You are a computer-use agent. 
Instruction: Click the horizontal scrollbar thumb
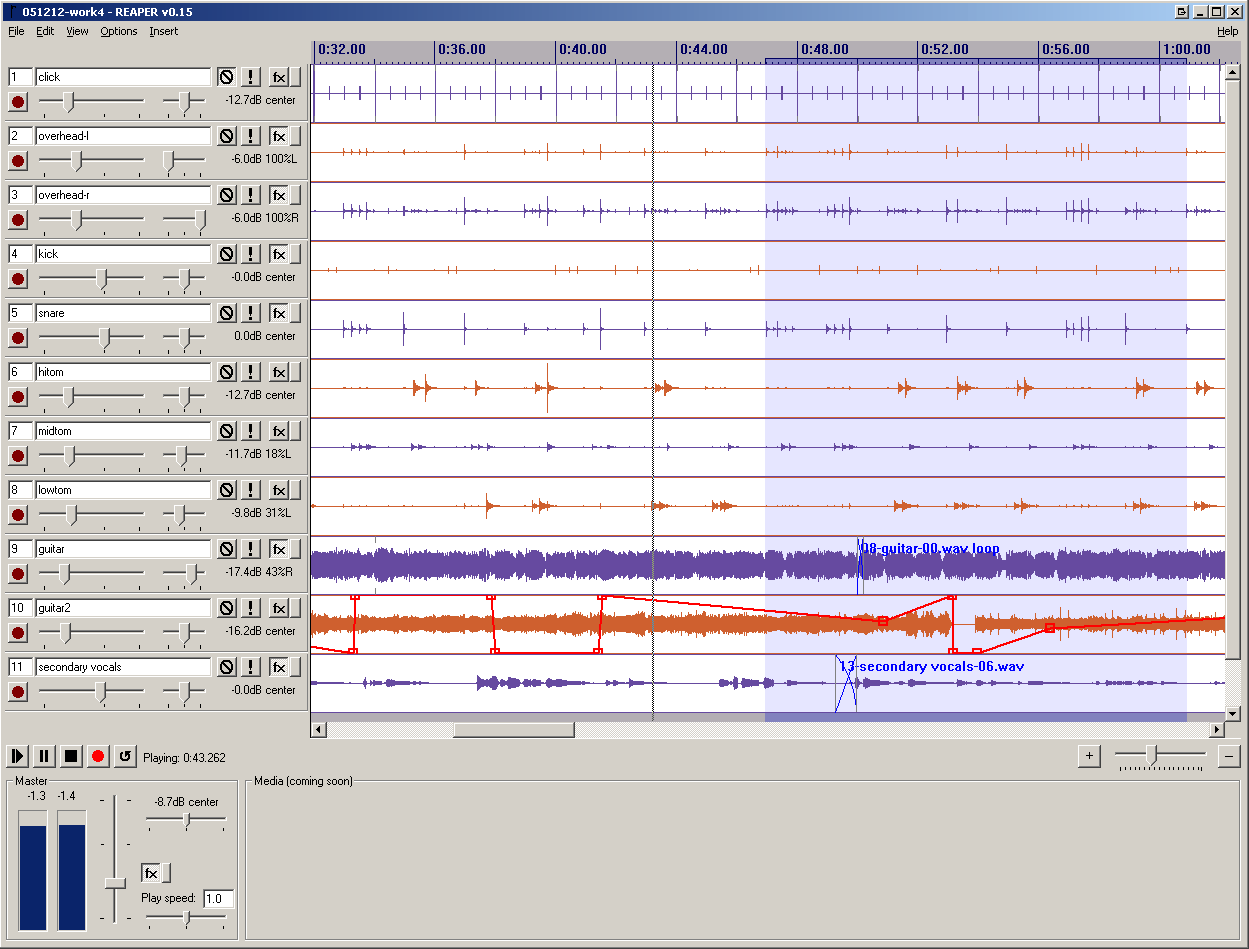click(x=514, y=729)
